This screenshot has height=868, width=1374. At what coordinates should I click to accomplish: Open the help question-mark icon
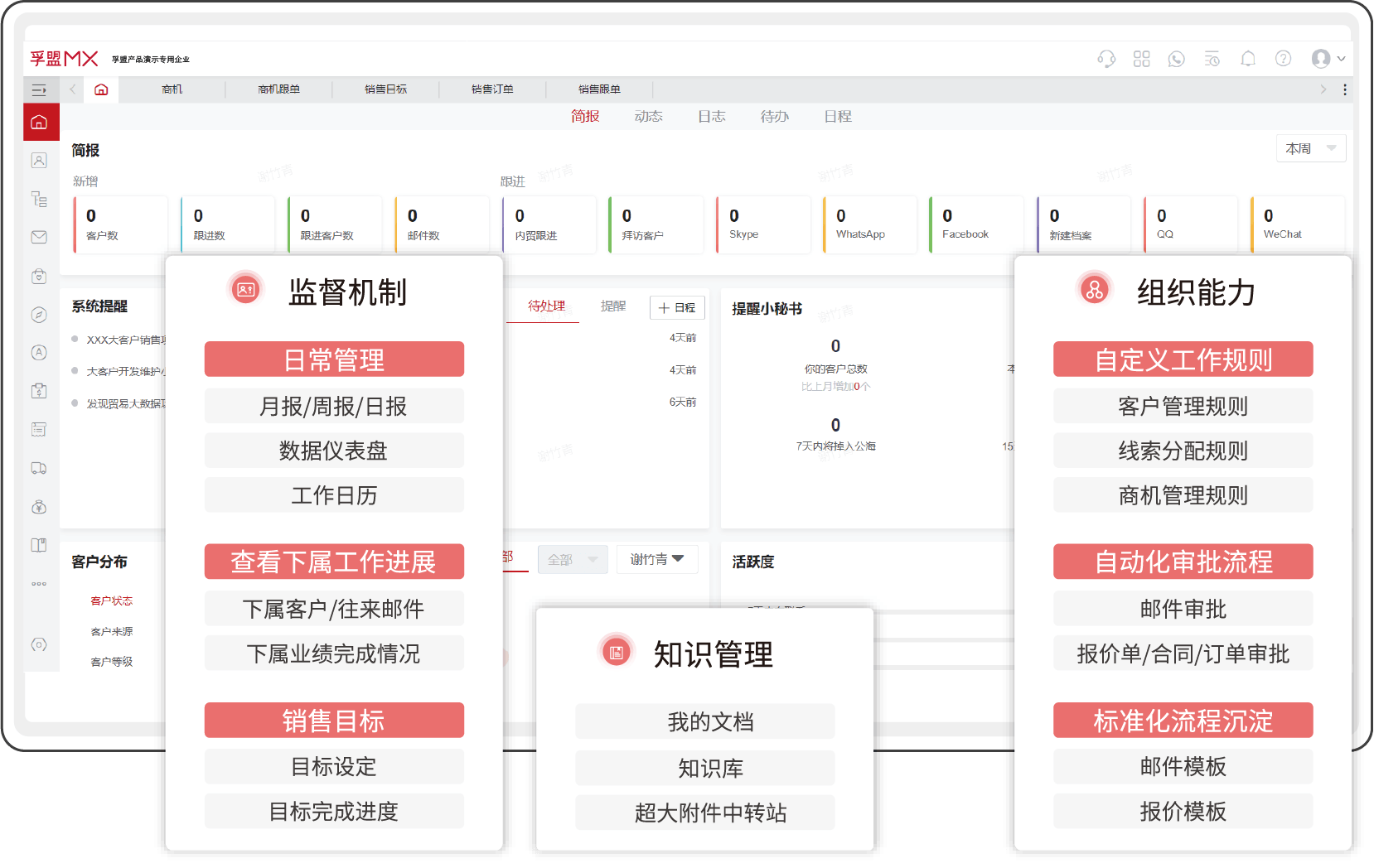click(x=1283, y=59)
